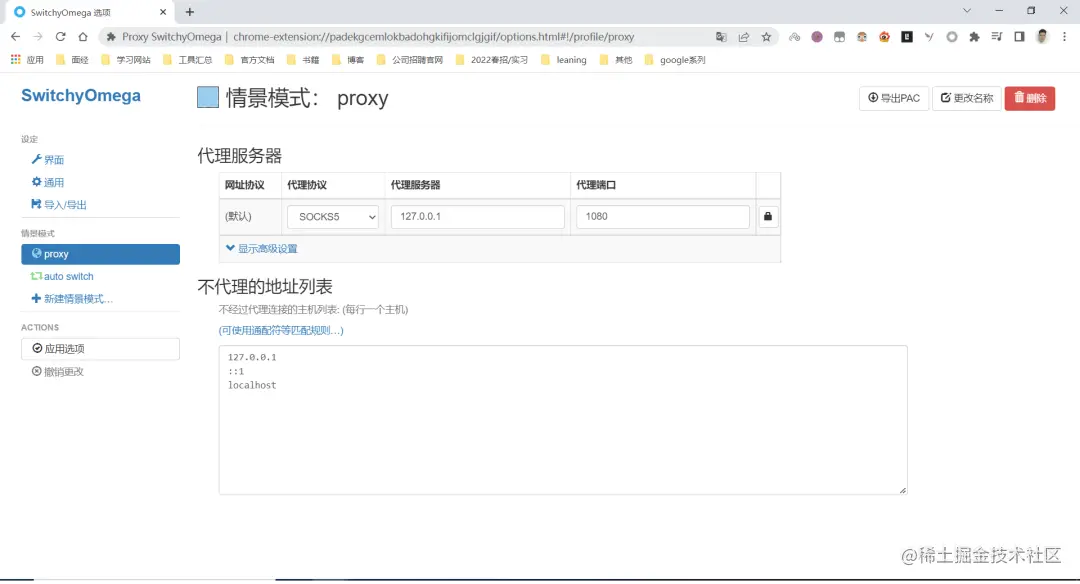Open the apps grid shortcut 应用
The height and width of the screenshot is (584, 1080).
[x=27, y=60]
